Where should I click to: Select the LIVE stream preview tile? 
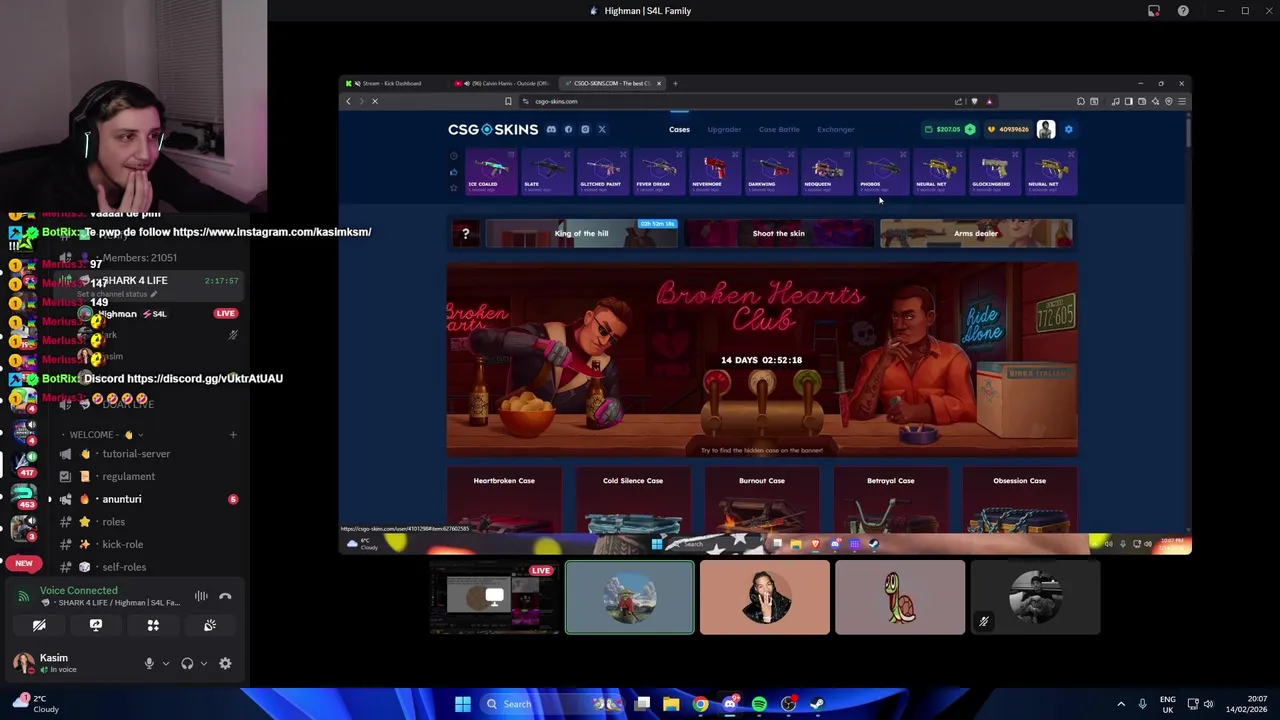coord(494,598)
